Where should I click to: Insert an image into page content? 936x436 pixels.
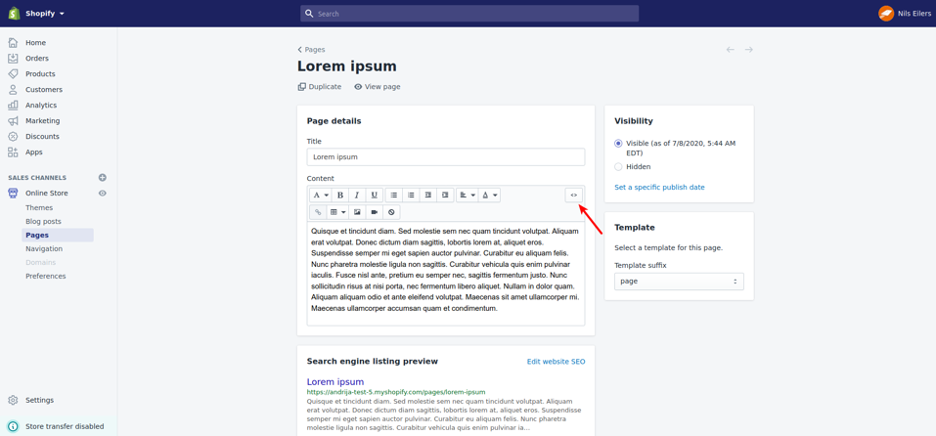pyautogui.click(x=357, y=212)
